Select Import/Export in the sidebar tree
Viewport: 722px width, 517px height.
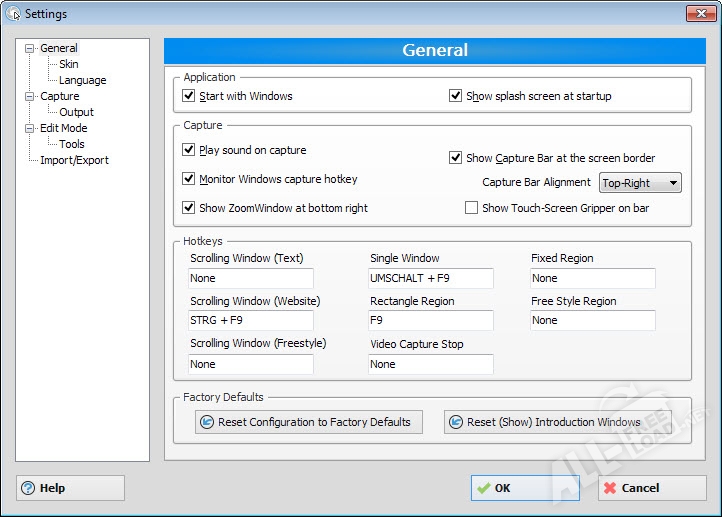(x=74, y=160)
